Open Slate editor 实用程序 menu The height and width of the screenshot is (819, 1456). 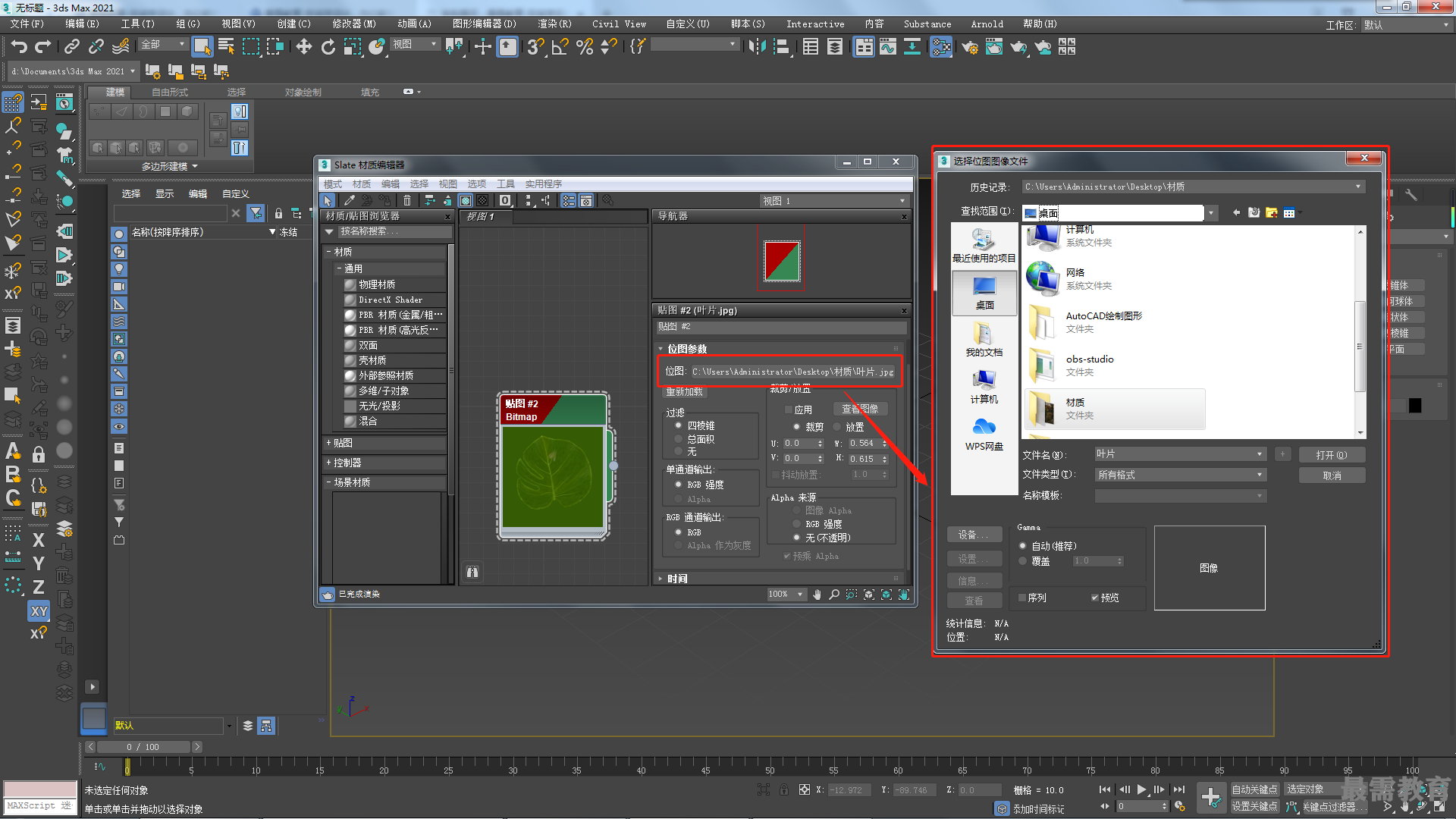(544, 184)
